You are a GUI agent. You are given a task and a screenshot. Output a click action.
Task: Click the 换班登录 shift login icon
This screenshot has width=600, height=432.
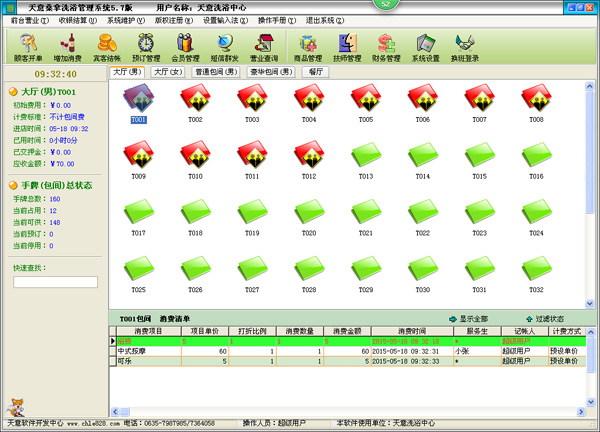[464, 45]
